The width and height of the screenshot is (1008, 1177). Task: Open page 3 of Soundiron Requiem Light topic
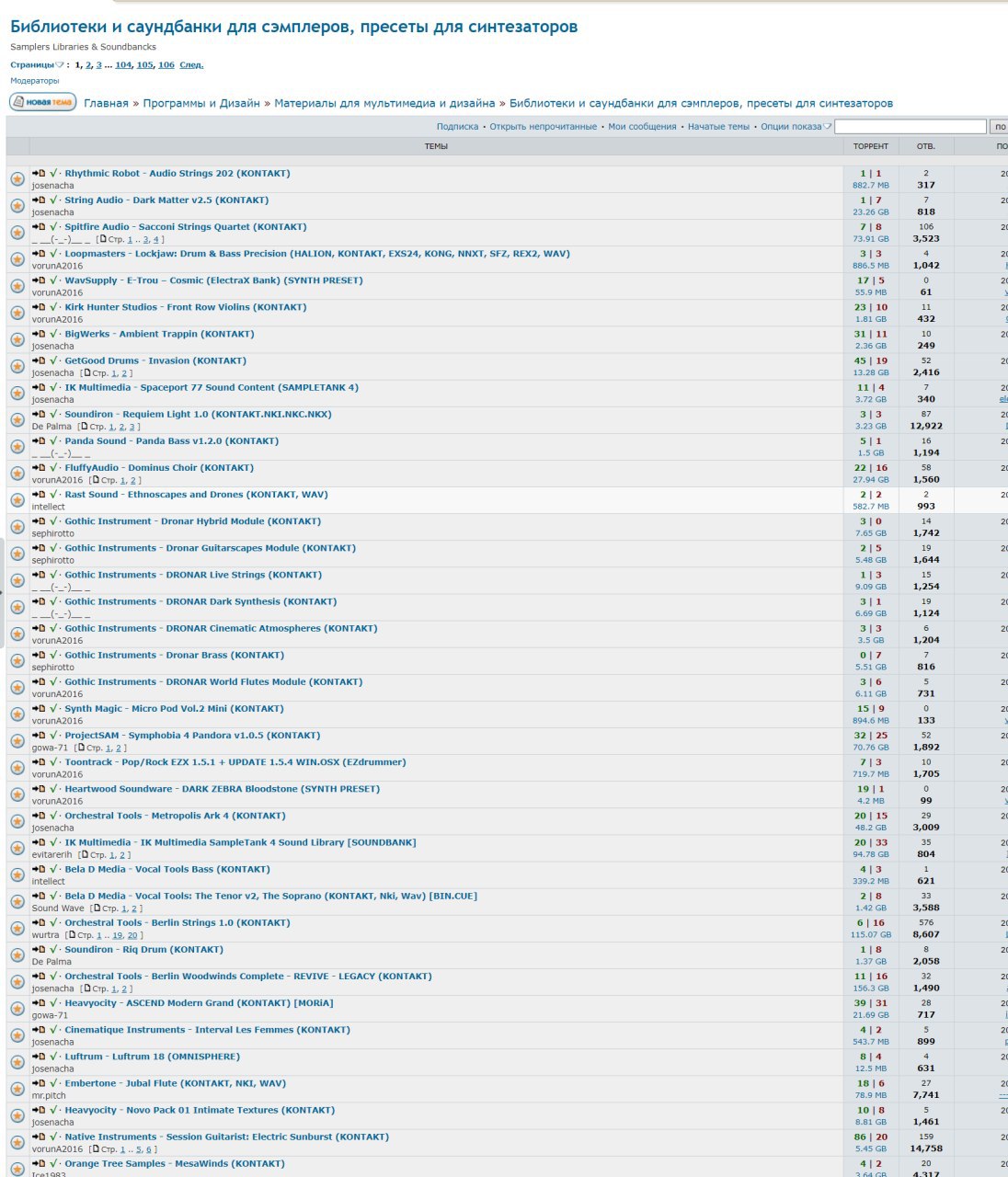(x=132, y=427)
